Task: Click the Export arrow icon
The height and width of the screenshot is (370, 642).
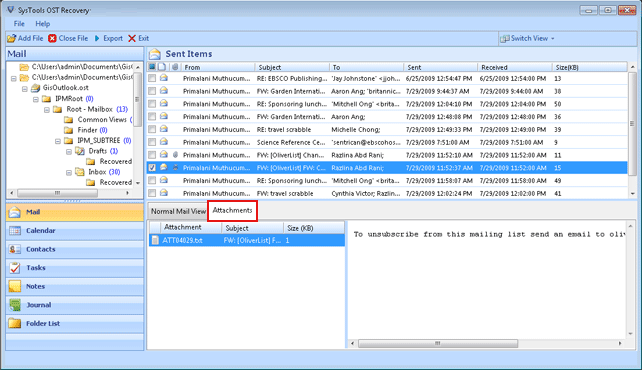Action: point(97,38)
